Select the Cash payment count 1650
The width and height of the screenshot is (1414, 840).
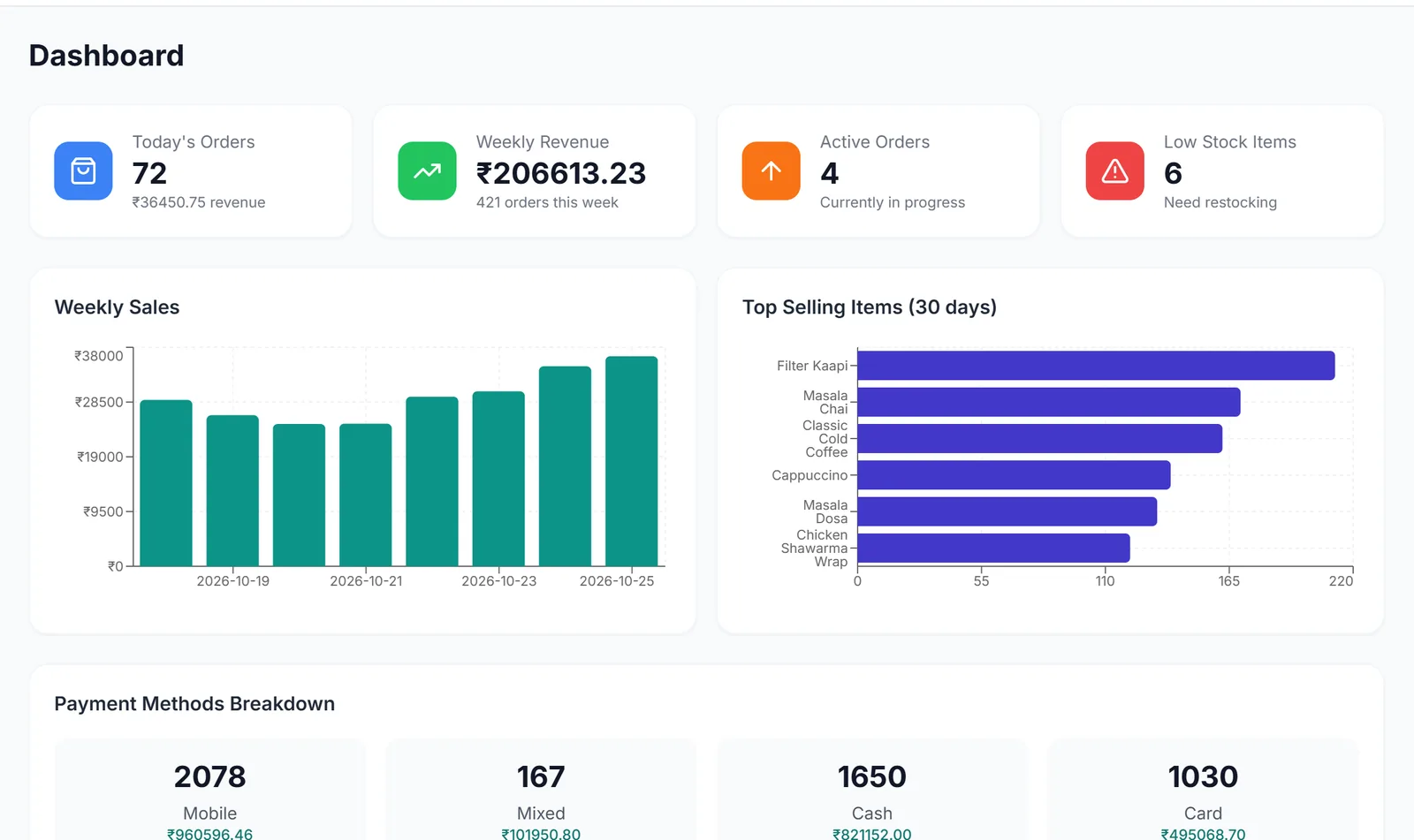coord(872,776)
